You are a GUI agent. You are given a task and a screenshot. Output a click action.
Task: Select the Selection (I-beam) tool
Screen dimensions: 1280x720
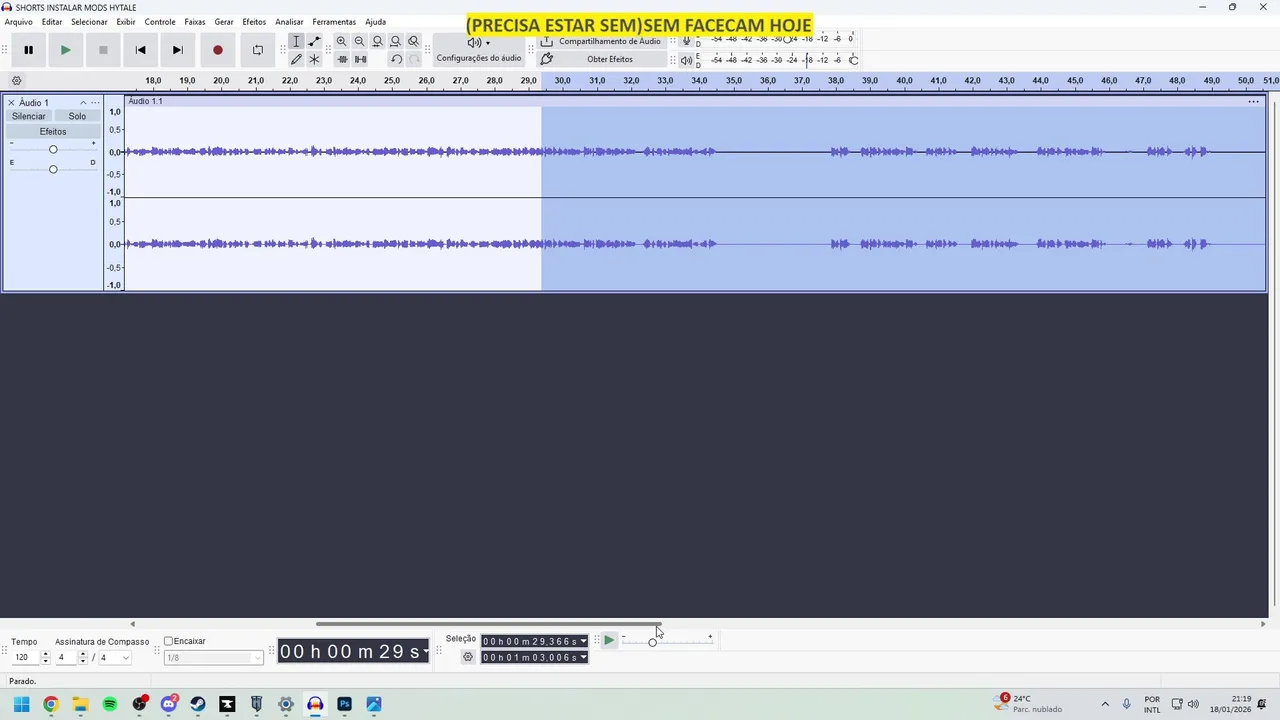coord(296,41)
